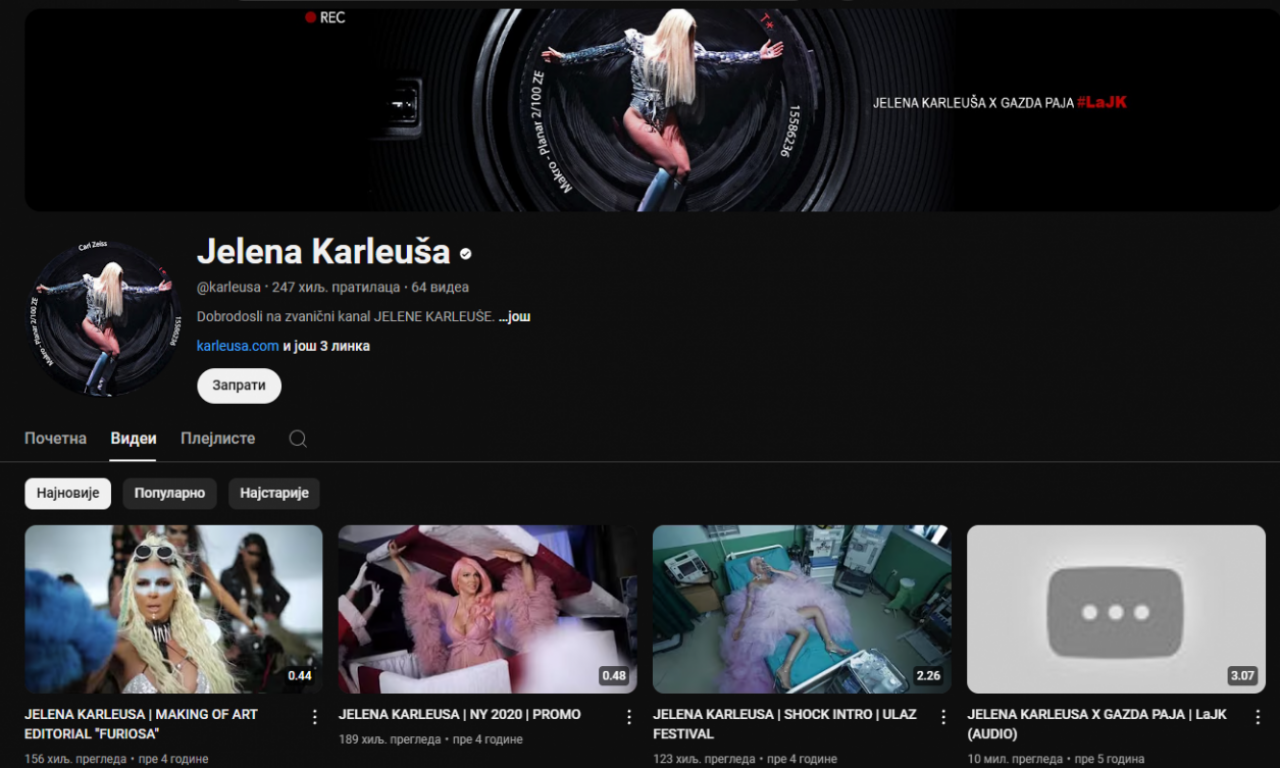Open the channel search magnifier icon
This screenshot has width=1280, height=768.
point(297,438)
